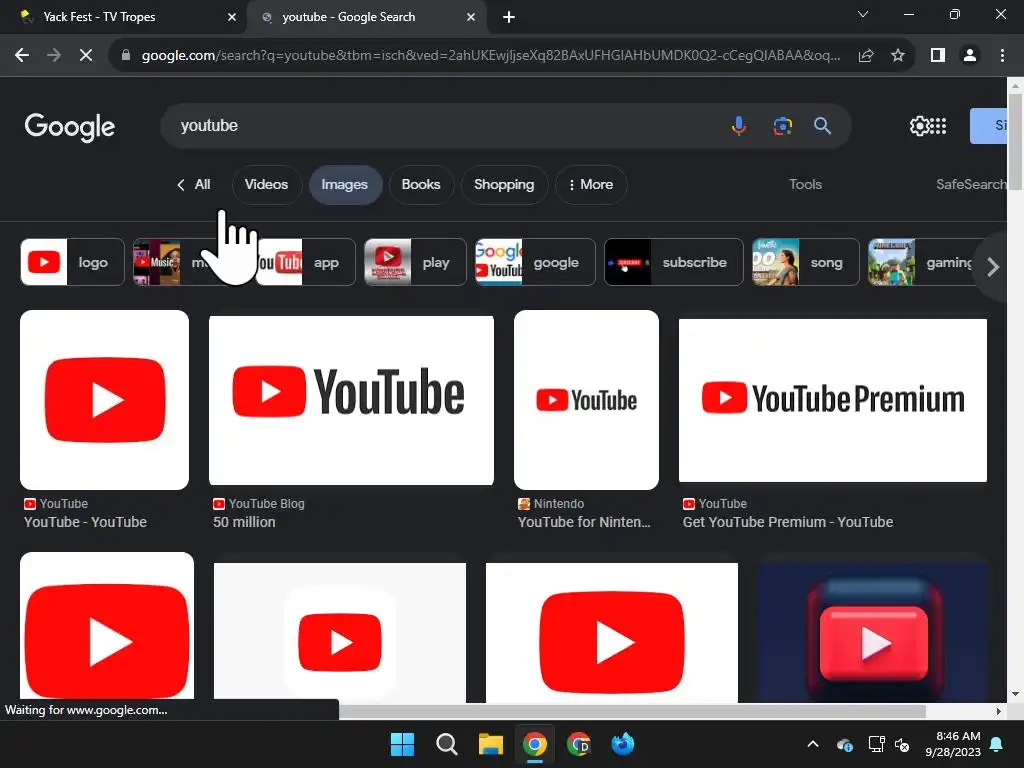Viewport: 1024px width, 768px height.
Task: View the site security lock info
Action: (126, 56)
